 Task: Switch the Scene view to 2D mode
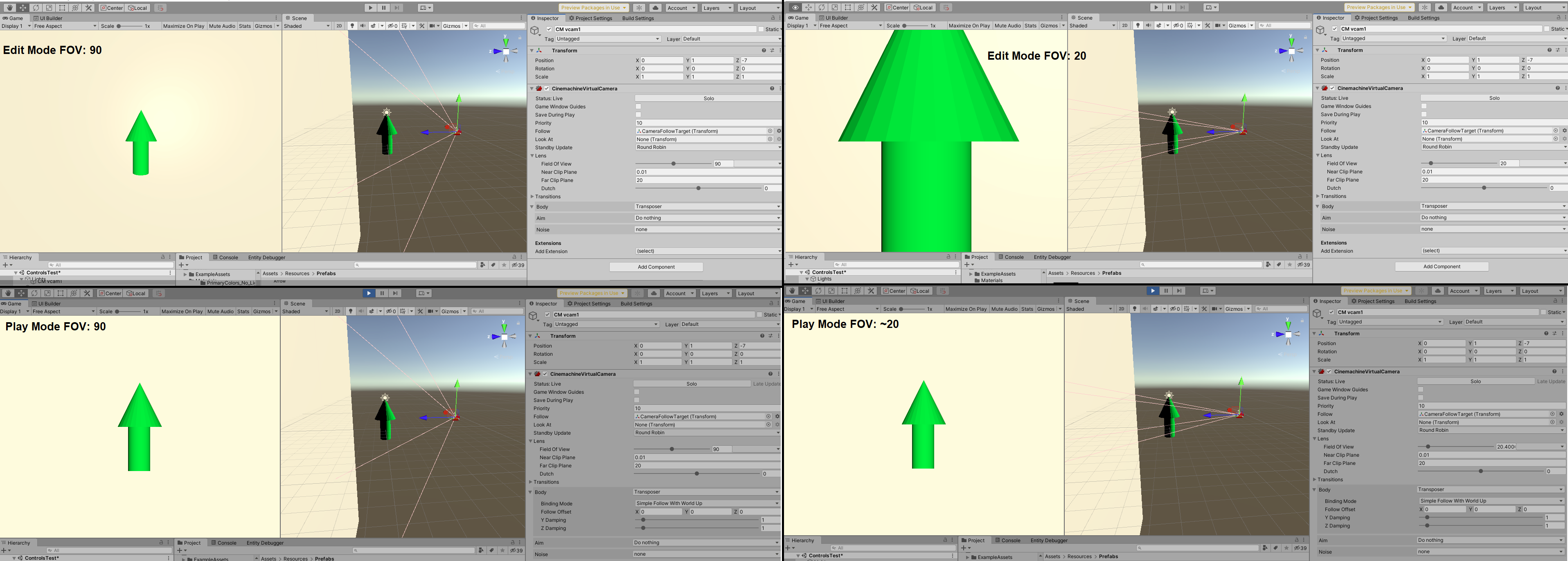(338, 25)
